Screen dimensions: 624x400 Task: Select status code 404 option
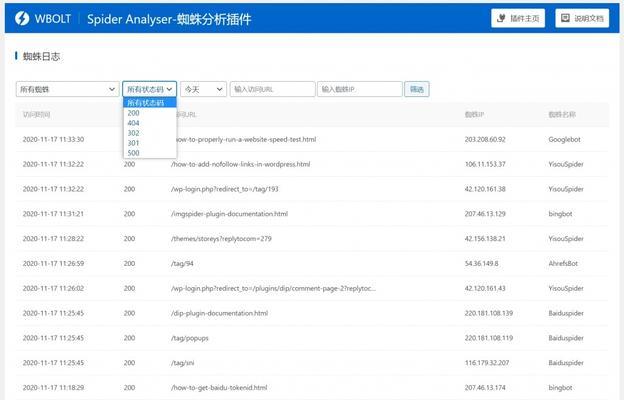(150, 123)
